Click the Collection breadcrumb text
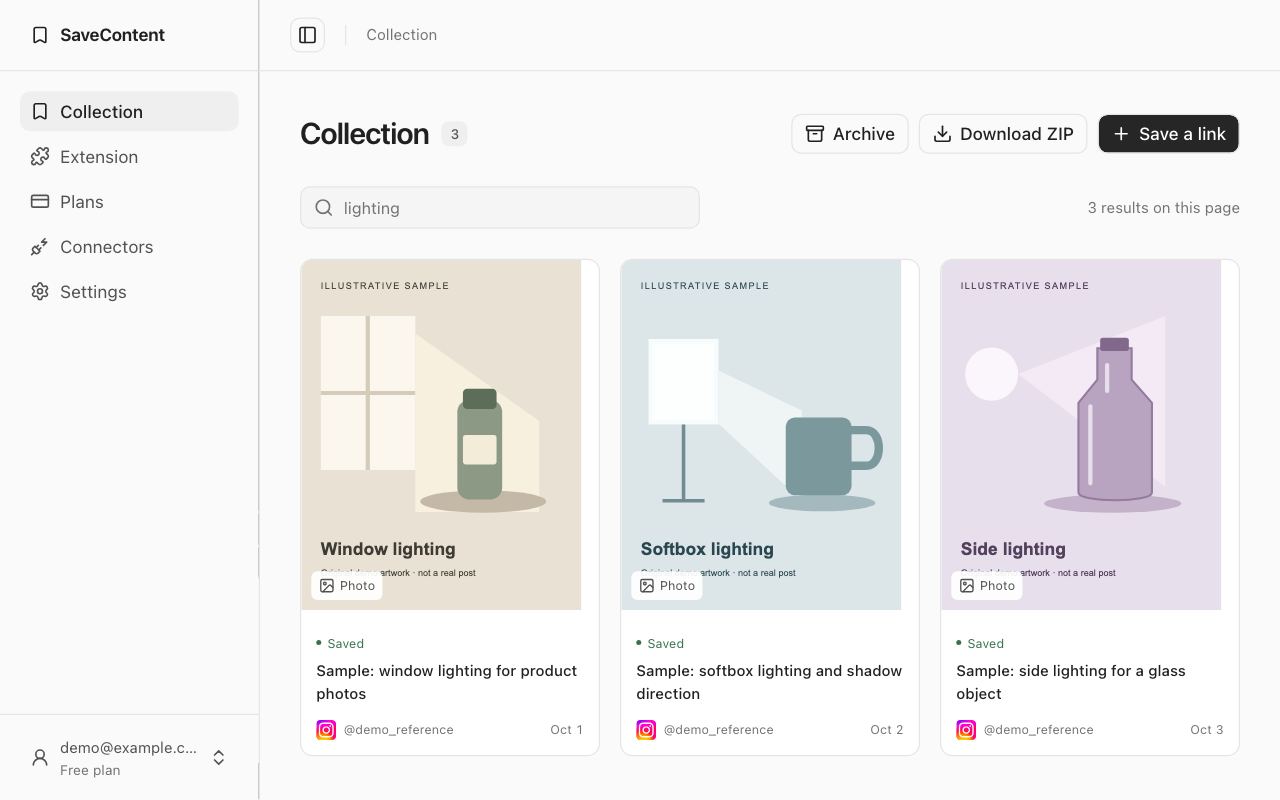1280x800 pixels. coord(401,35)
